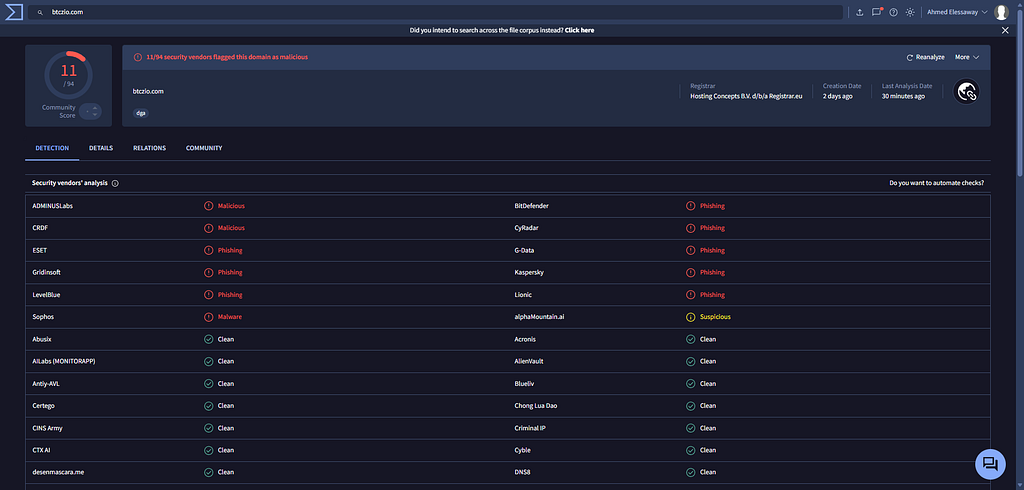Viewport: 1024px width, 490px height.
Task: Switch to the Relations tab
Action: click(x=150, y=148)
